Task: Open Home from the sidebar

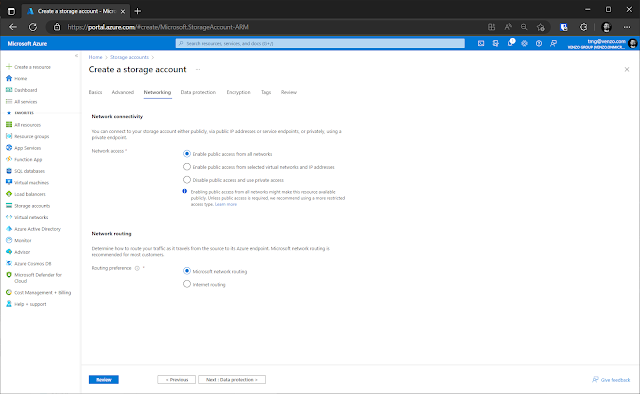Action: [20, 78]
